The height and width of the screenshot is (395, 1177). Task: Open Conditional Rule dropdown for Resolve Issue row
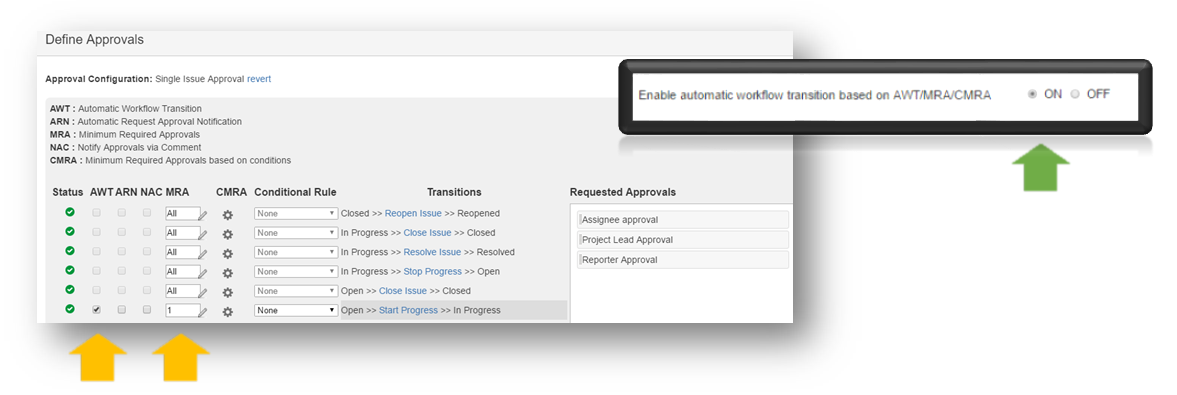tap(296, 252)
